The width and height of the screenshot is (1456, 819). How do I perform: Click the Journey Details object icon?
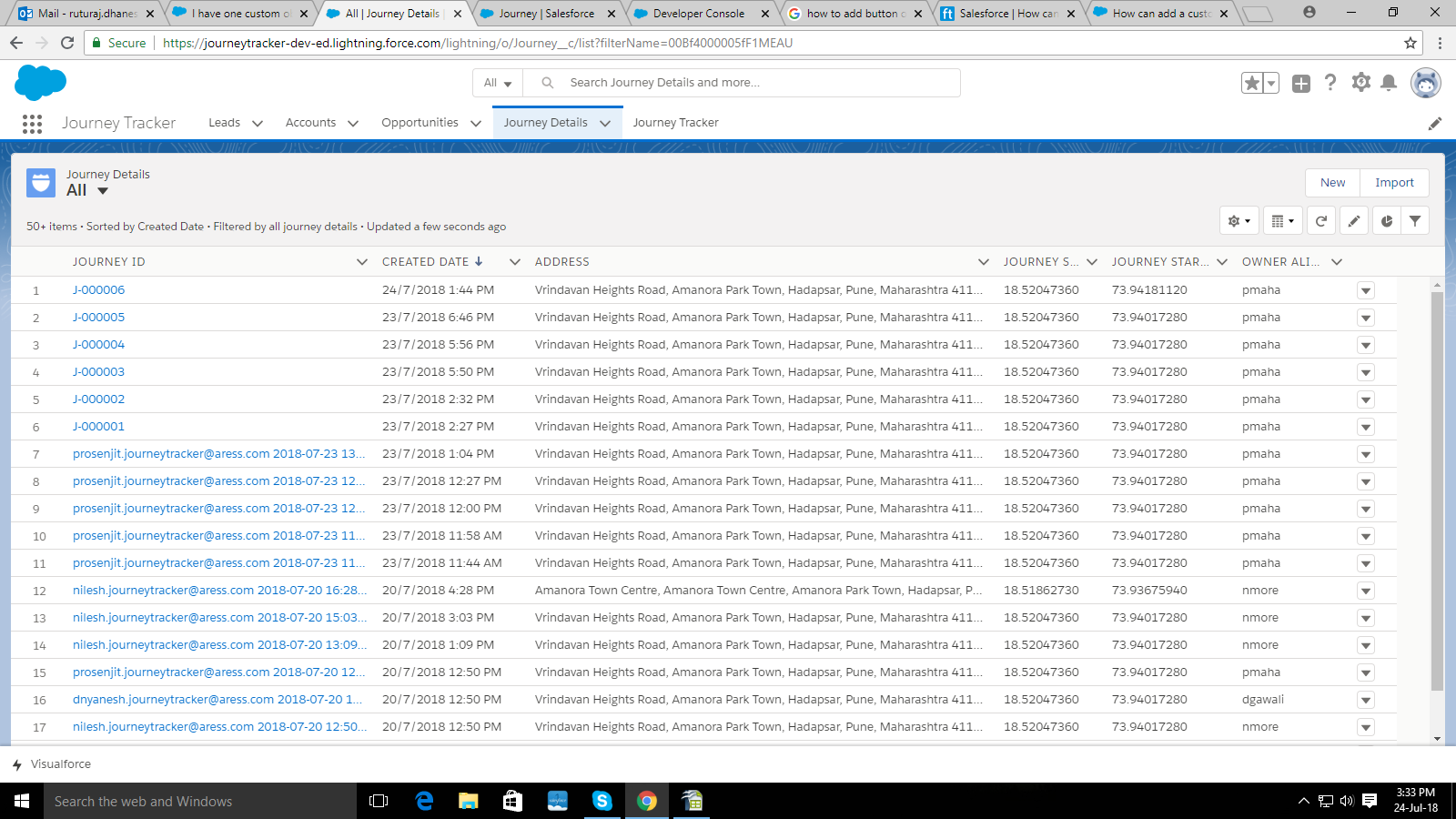[41, 183]
